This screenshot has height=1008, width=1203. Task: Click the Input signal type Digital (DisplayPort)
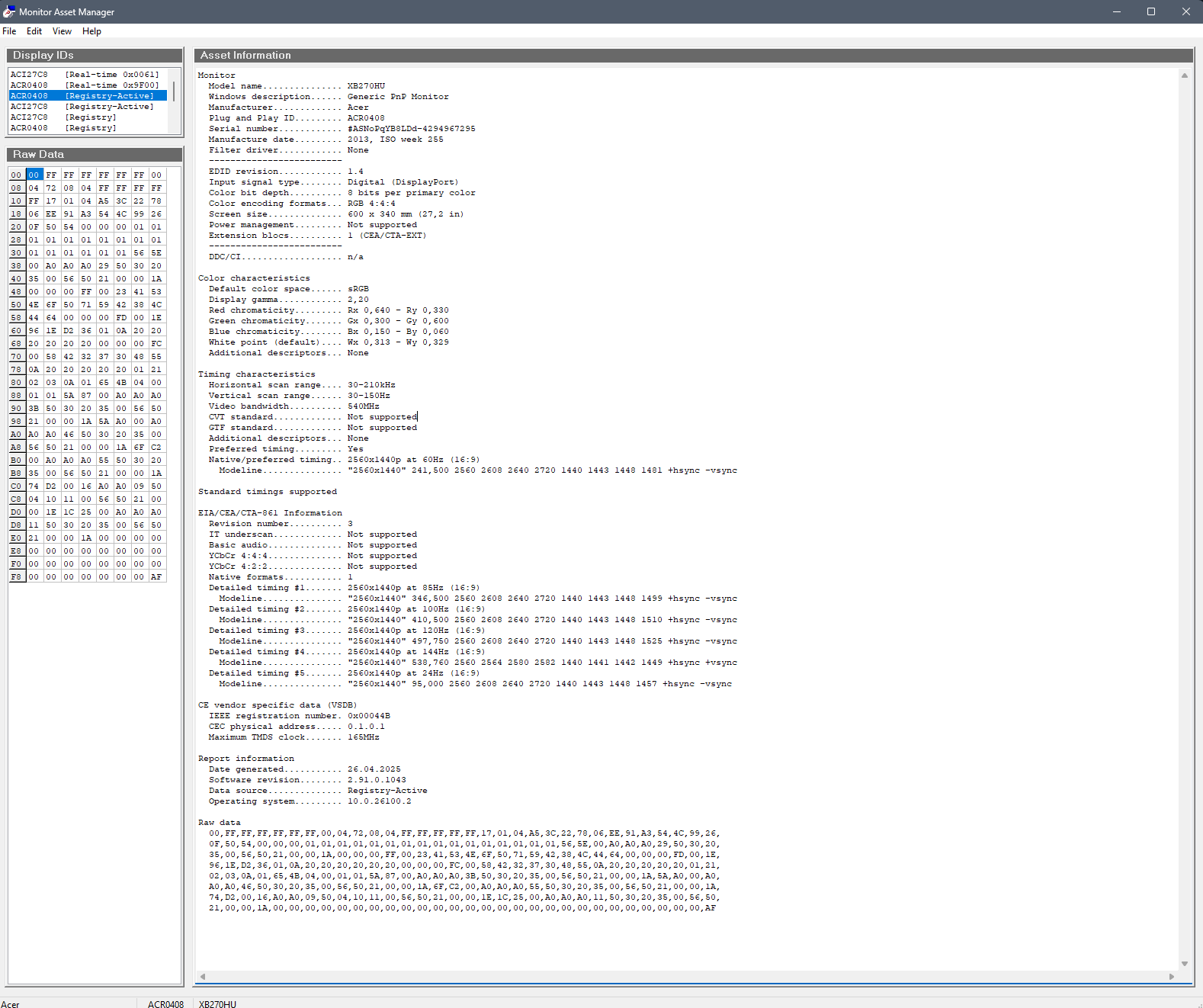click(403, 182)
